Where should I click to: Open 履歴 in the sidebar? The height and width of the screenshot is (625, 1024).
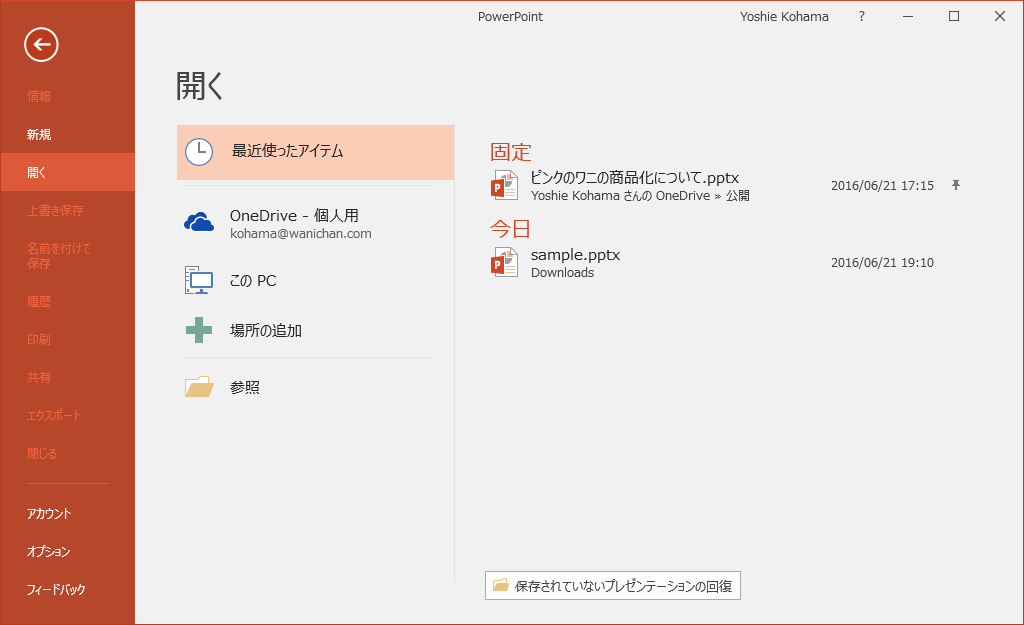(39, 302)
